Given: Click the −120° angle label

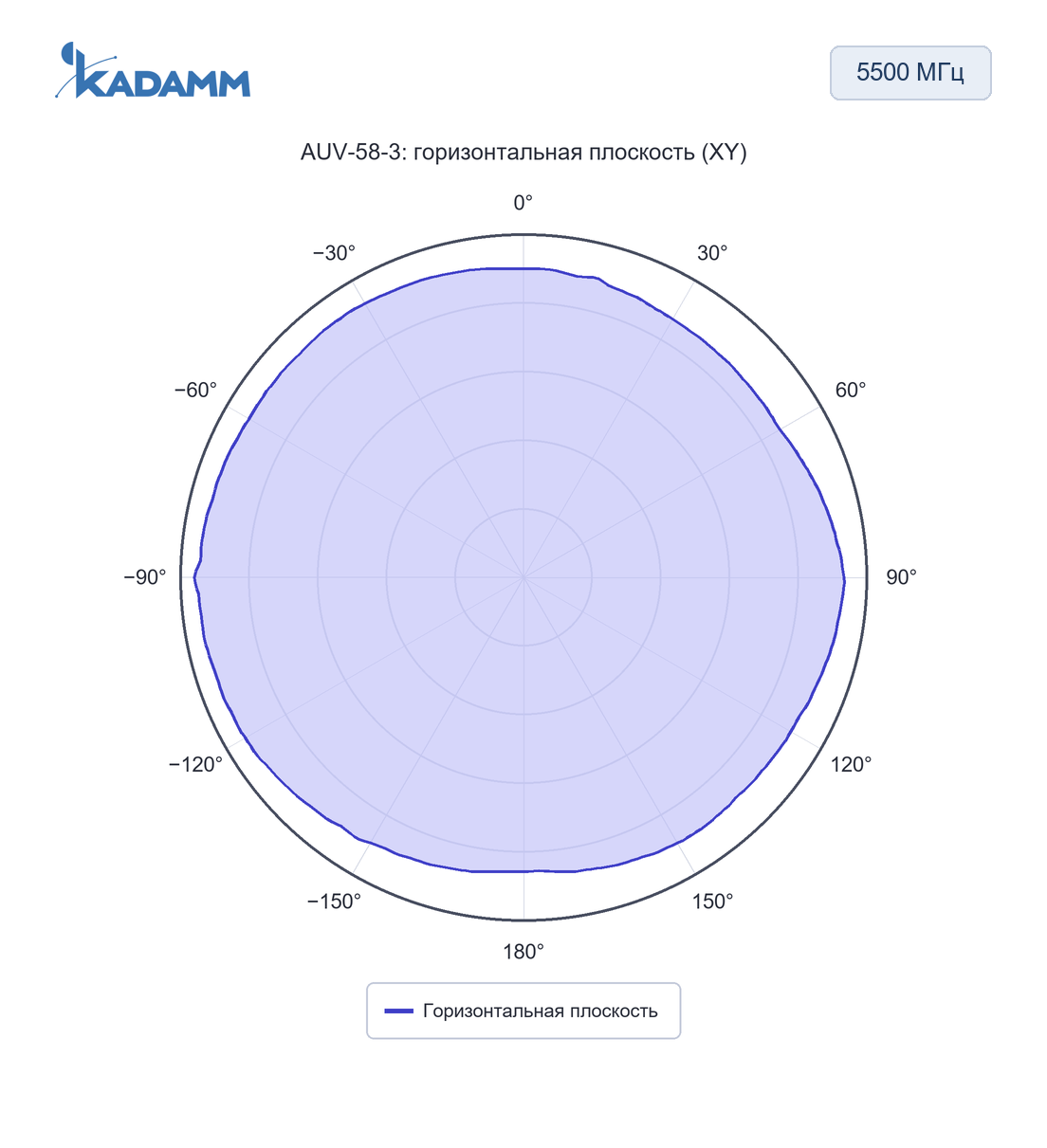Looking at the screenshot, I should point(195,765).
